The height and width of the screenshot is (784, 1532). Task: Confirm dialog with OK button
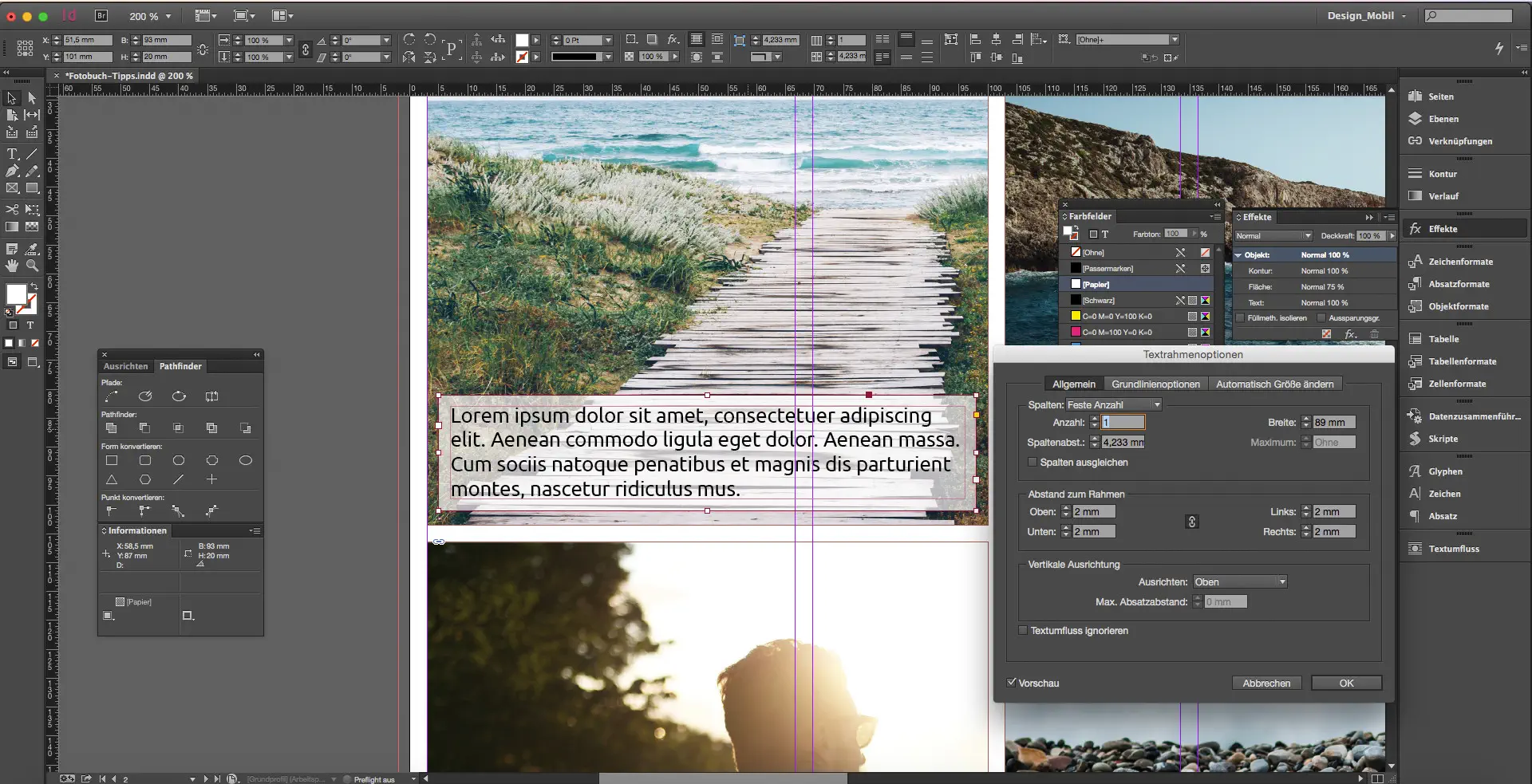tap(1346, 683)
